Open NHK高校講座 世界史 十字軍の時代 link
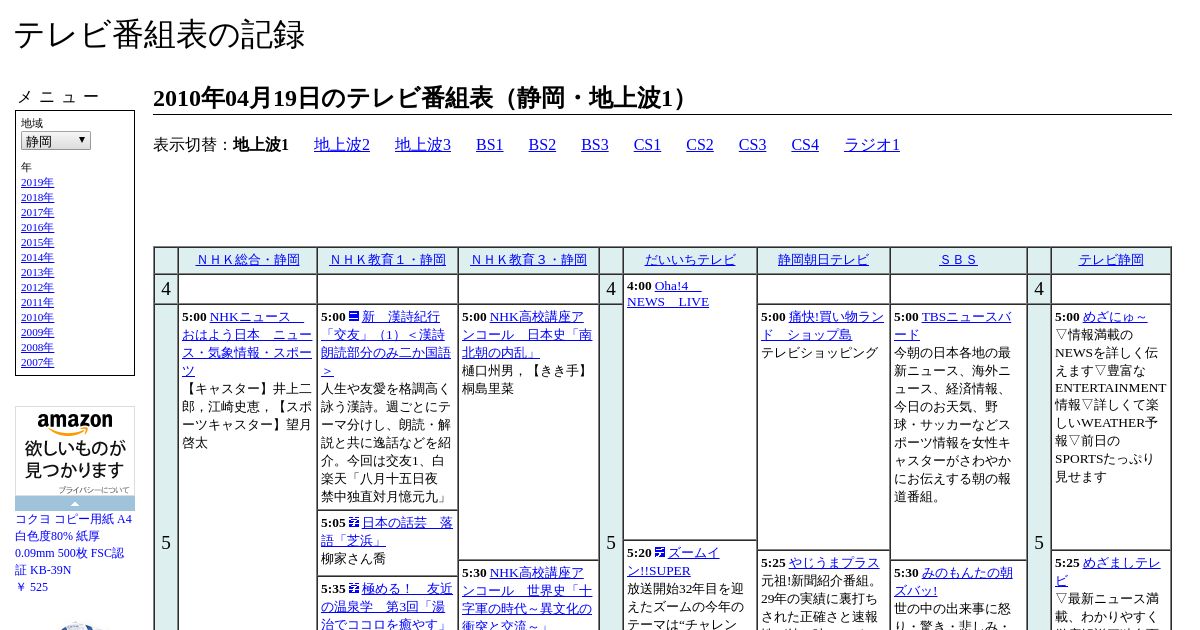 click(x=527, y=598)
